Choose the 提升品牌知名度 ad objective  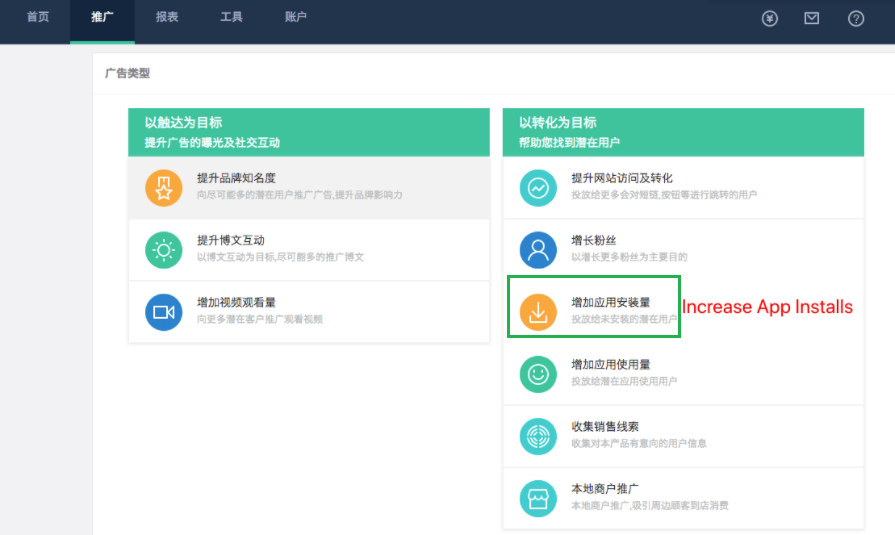point(236,178)
